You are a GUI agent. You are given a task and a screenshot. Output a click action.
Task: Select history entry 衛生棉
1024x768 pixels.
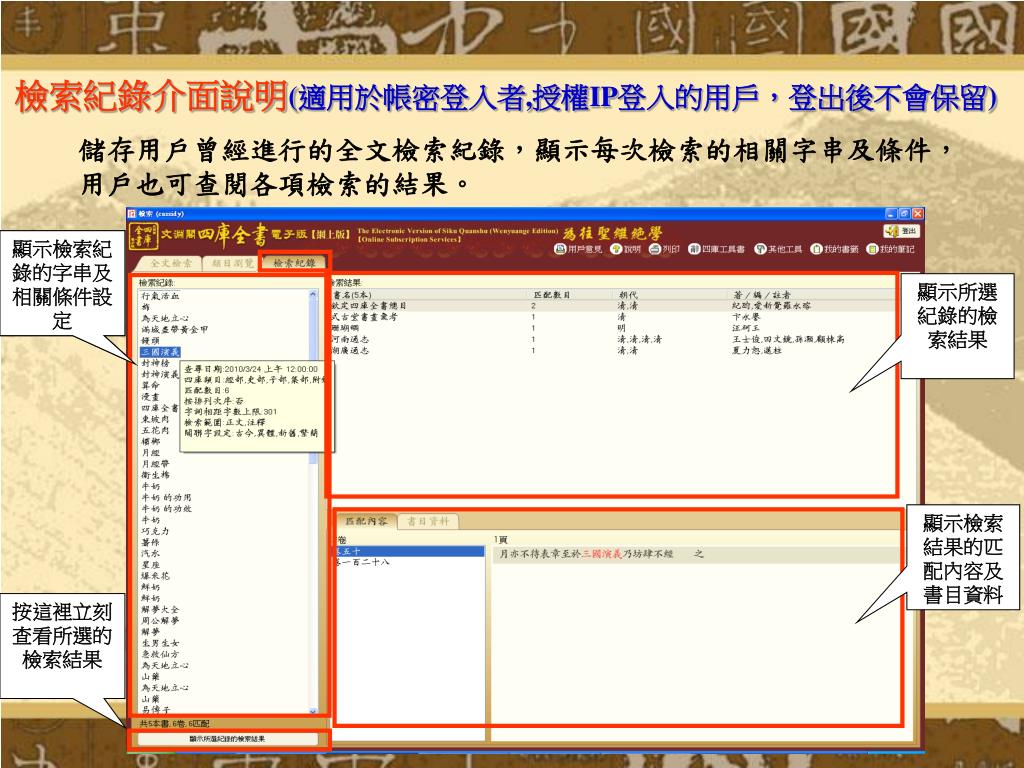[155, 475]
